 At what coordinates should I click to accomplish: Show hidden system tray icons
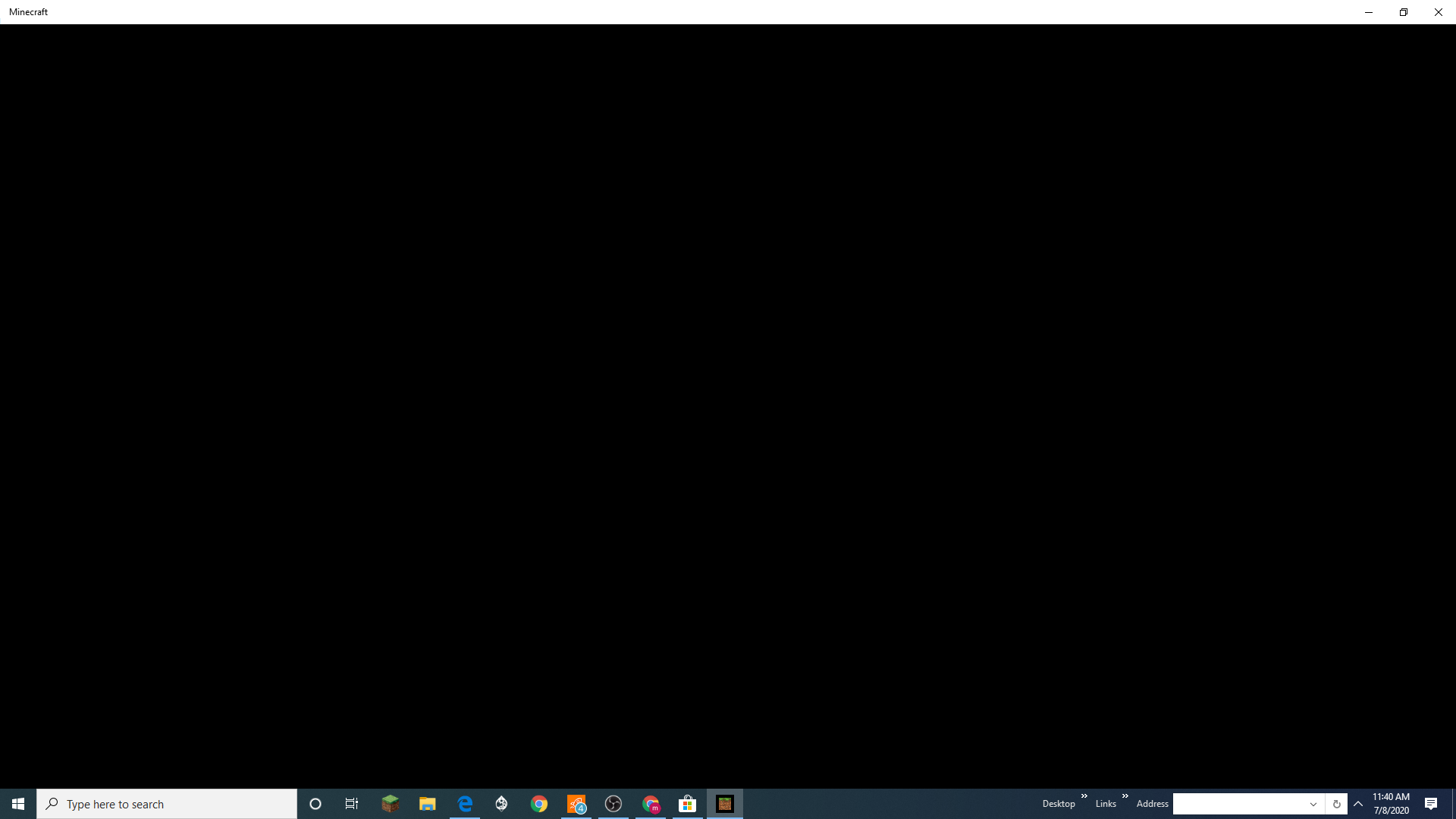pos(1358,804)
